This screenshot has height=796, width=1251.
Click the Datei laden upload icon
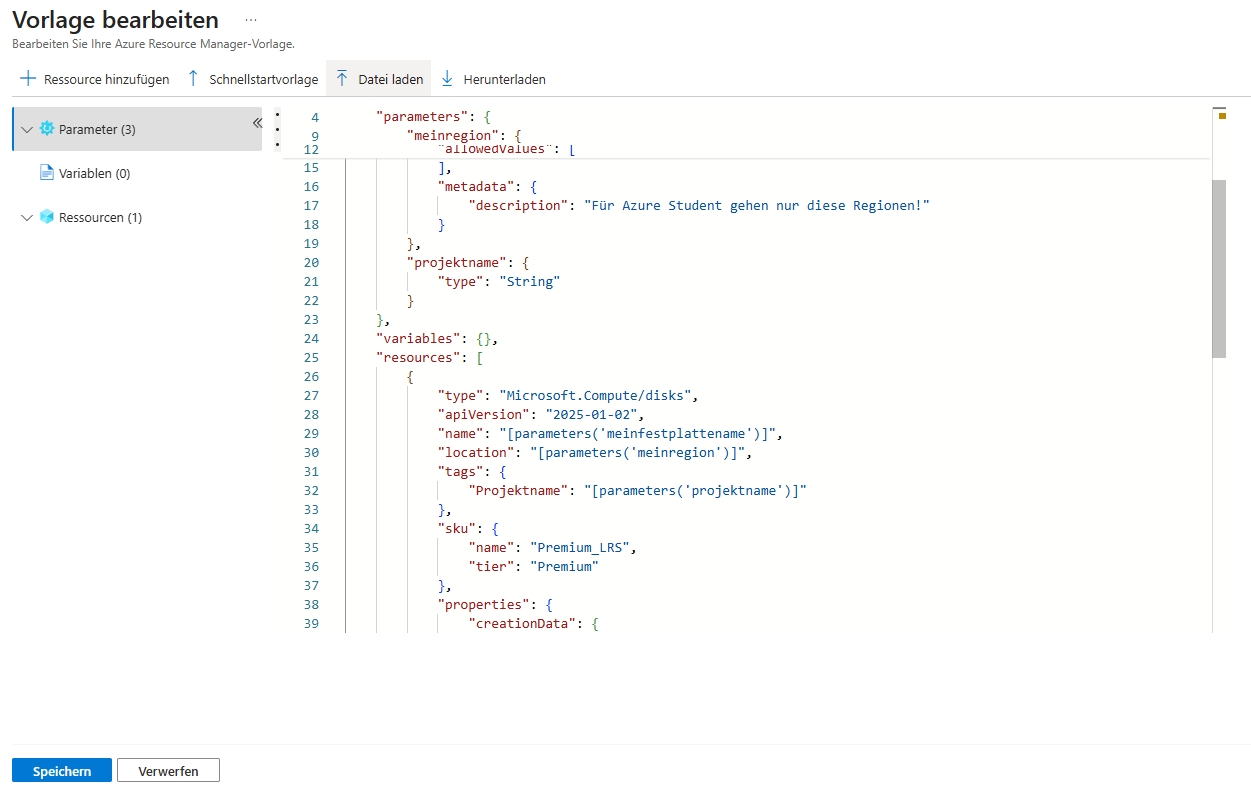[342, 79]
